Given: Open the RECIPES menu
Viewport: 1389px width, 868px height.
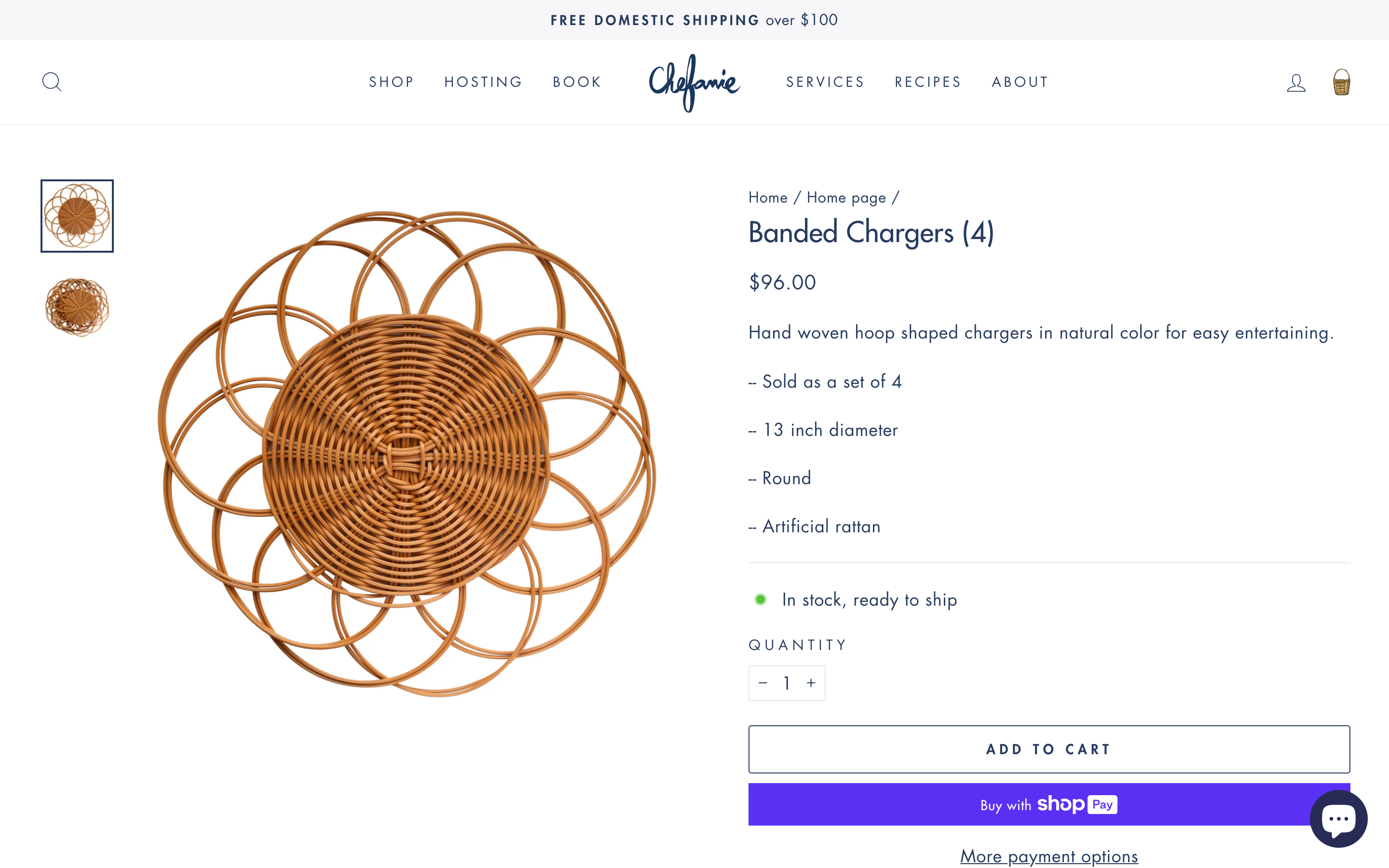Looking at the screenshot, I should (927, 81).
